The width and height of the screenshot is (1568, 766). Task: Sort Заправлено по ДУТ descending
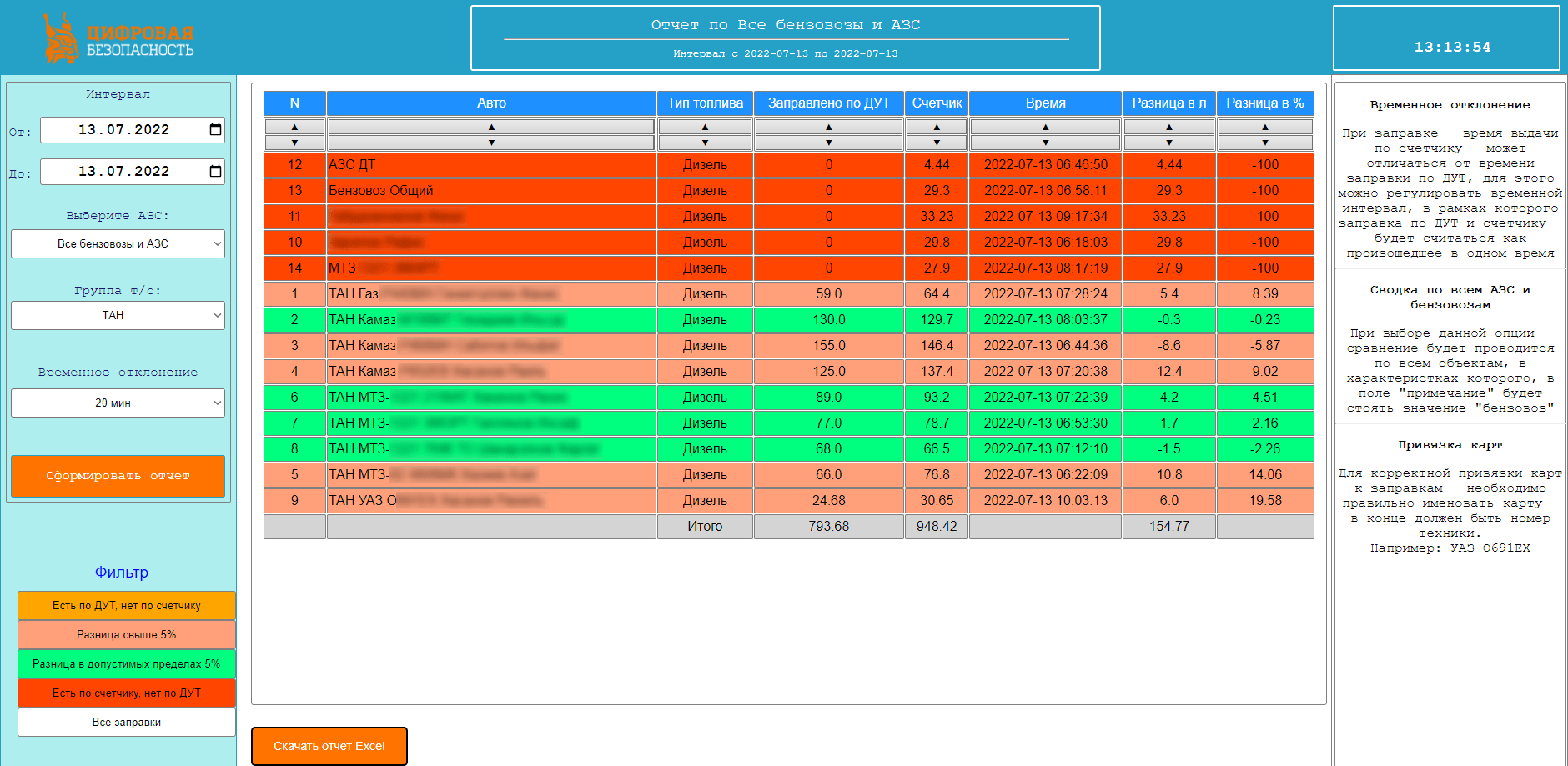(x=828, y=143)
